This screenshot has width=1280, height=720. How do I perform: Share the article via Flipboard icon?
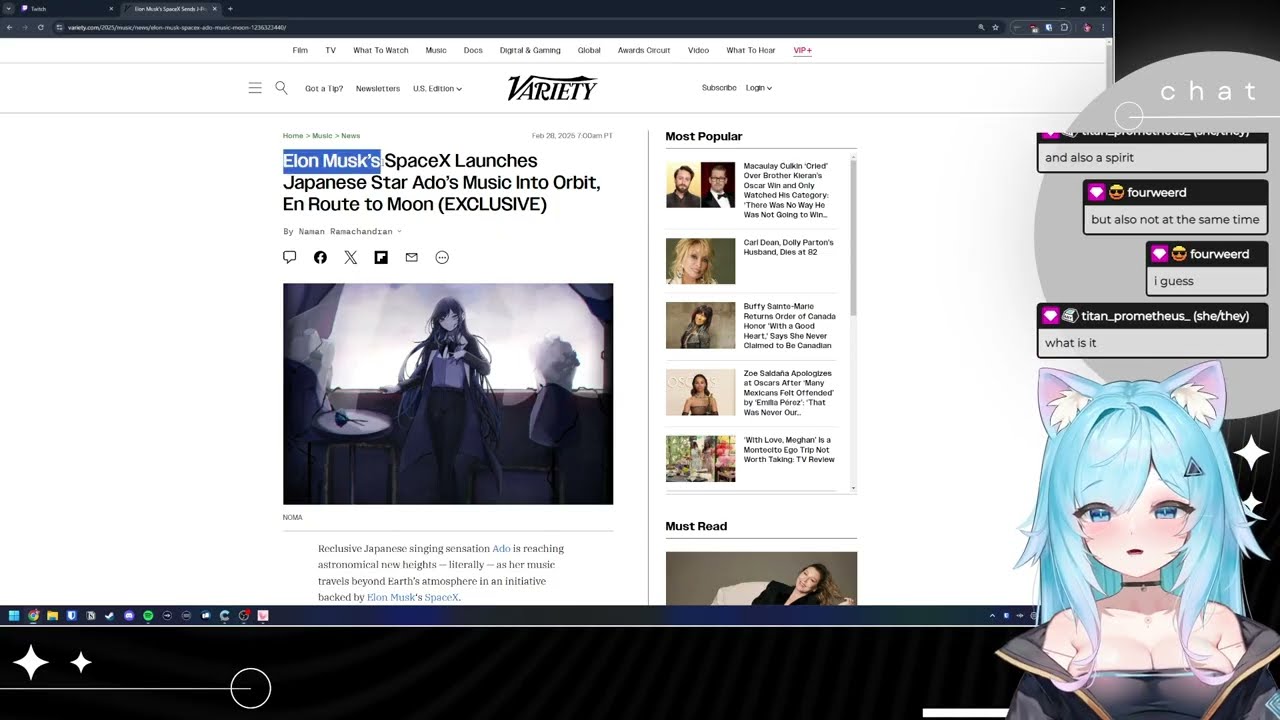pos(381,257)
